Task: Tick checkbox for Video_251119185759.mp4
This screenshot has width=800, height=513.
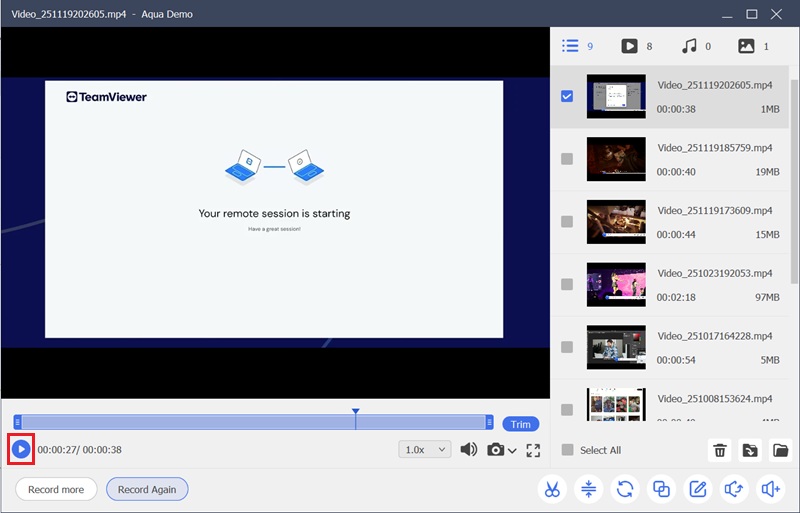Action: [x=567, y=159]
